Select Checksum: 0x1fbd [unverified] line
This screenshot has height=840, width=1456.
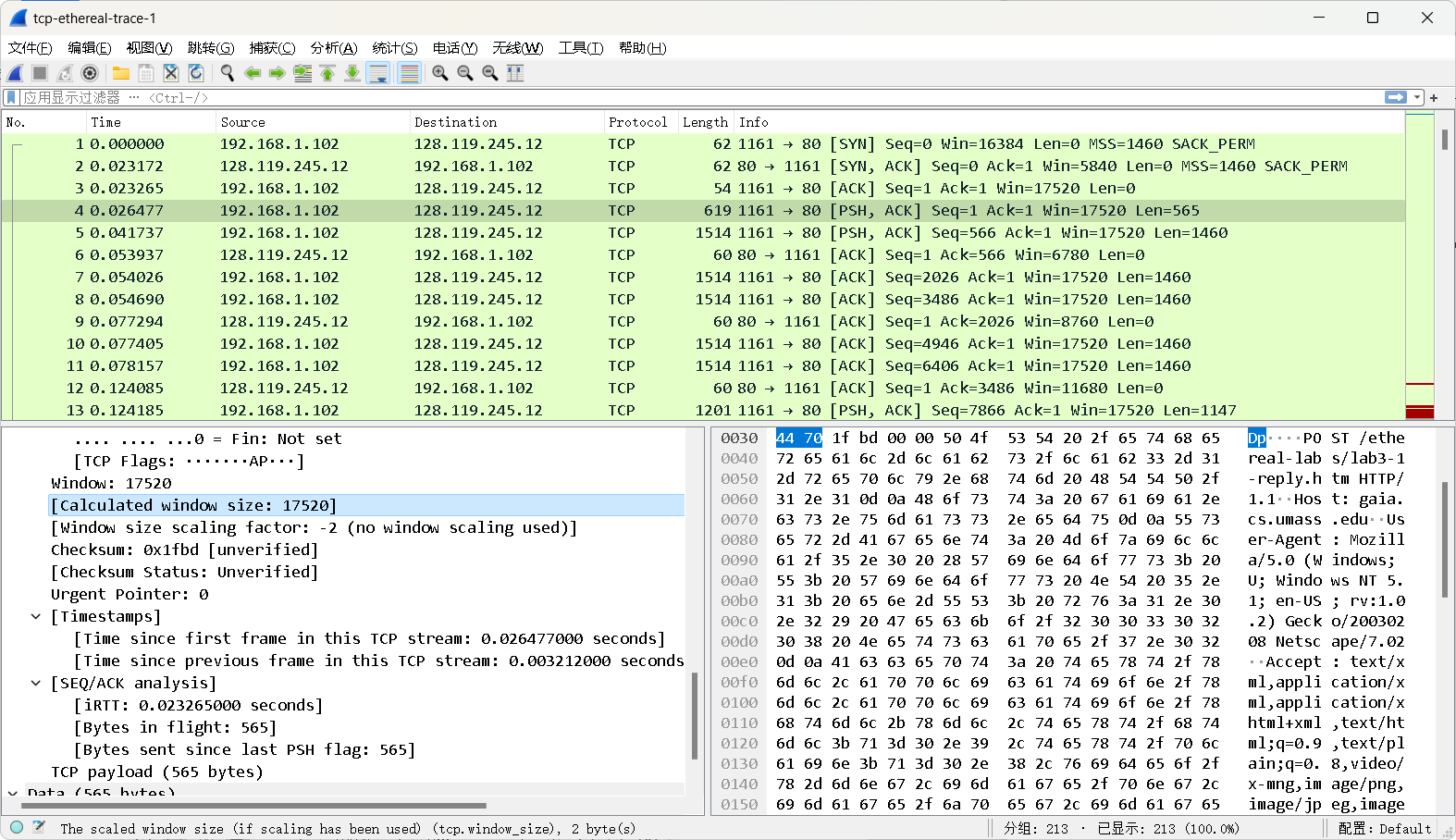(184, 550)
